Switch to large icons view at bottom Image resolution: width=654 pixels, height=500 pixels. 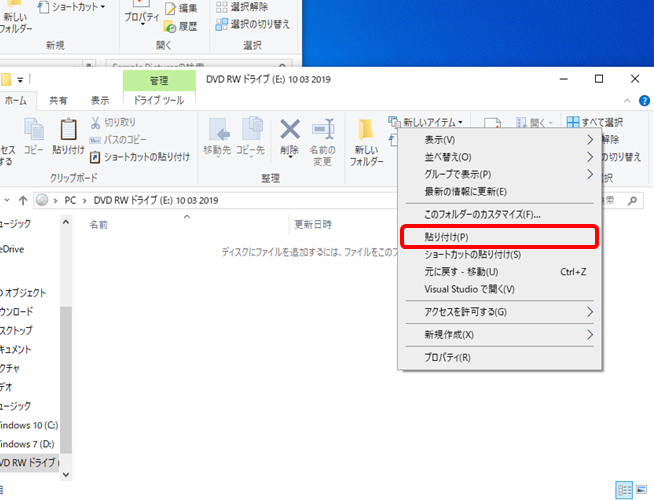[x=641, y=490]
